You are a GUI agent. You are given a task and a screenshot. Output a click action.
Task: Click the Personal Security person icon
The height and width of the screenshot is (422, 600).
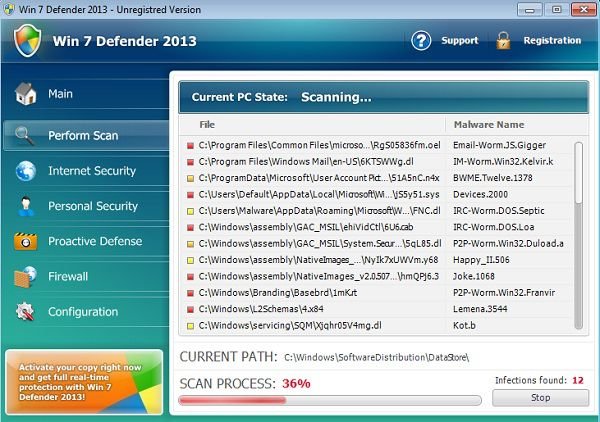click(x=26, y=206)
